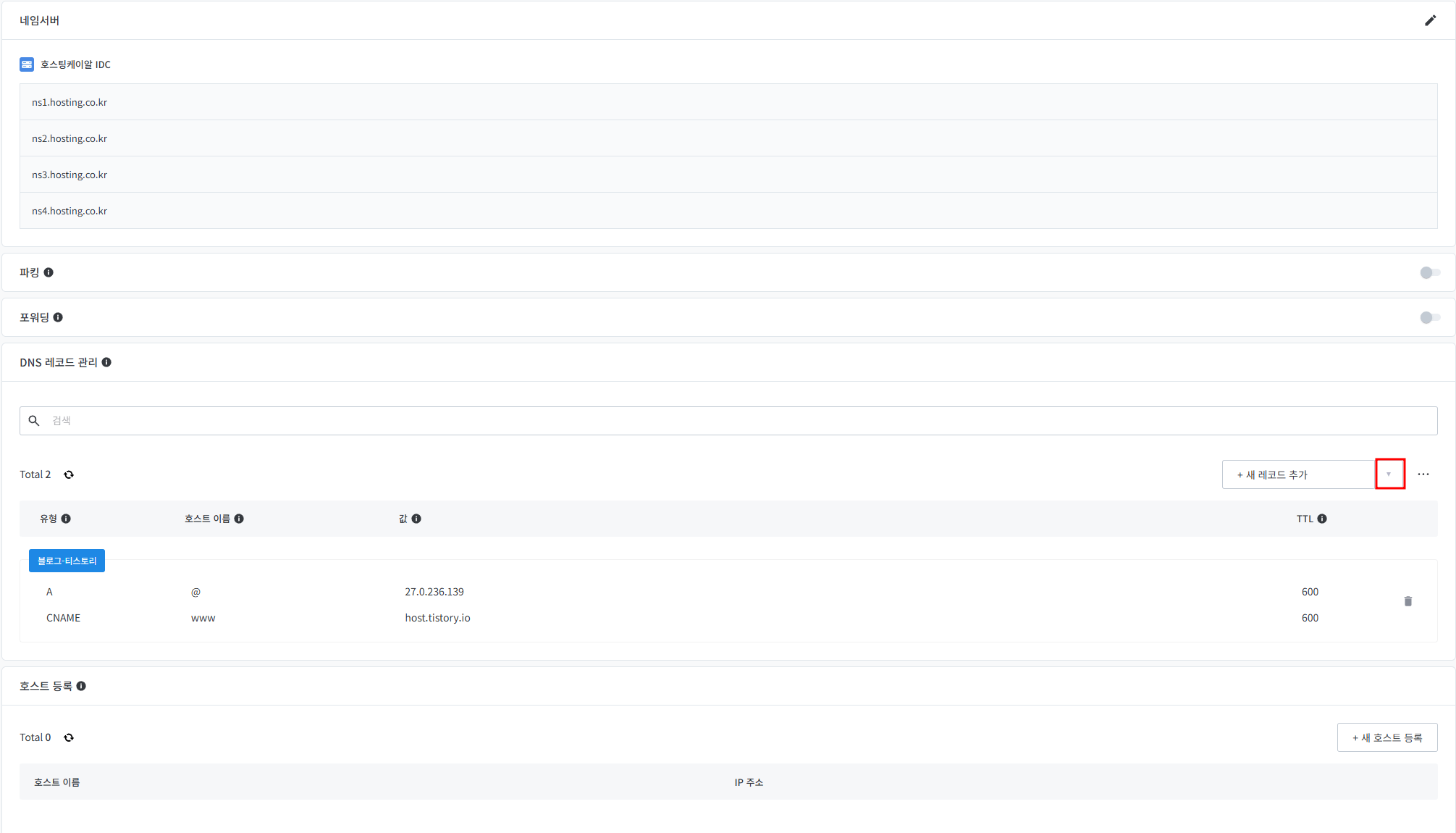Screen dimensions: 1456x833
Task: Click the DNS record search field
Action: point(728,420)
